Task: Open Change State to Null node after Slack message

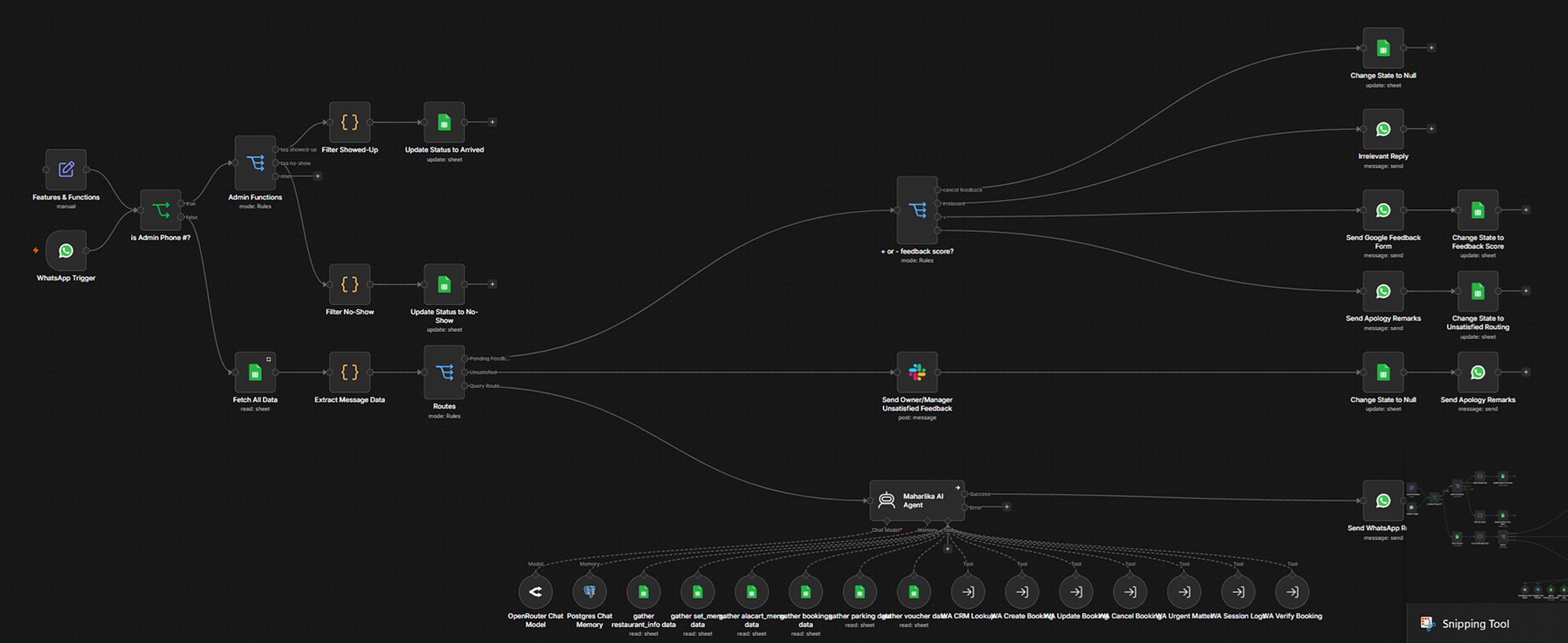Action: pyautogui.click(x=1383, y=372)
